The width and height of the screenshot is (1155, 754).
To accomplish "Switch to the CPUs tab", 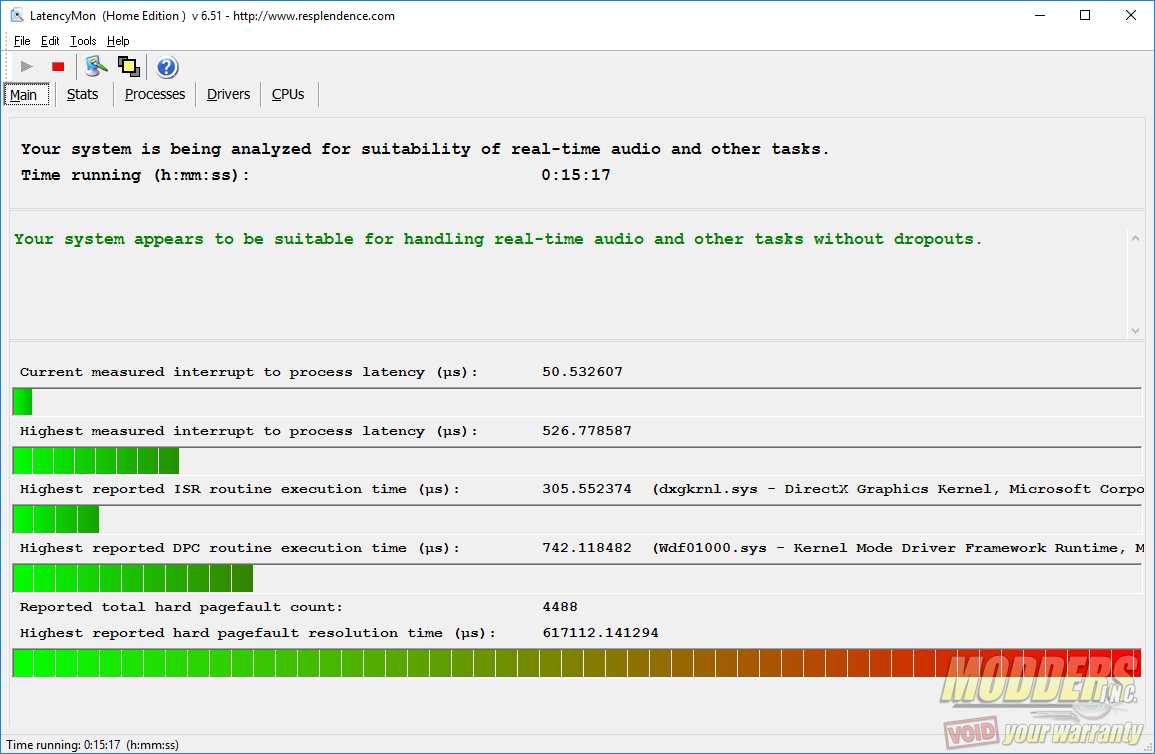I will pos(288,94).
